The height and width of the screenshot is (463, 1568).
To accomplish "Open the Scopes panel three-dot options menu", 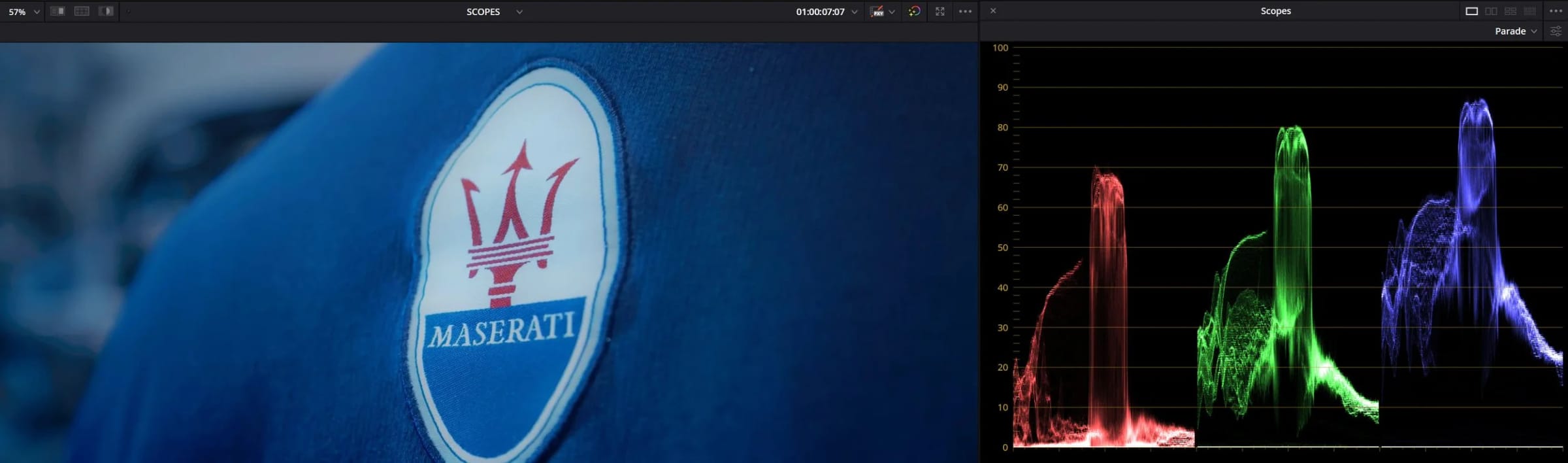I will coord(1556,11).
